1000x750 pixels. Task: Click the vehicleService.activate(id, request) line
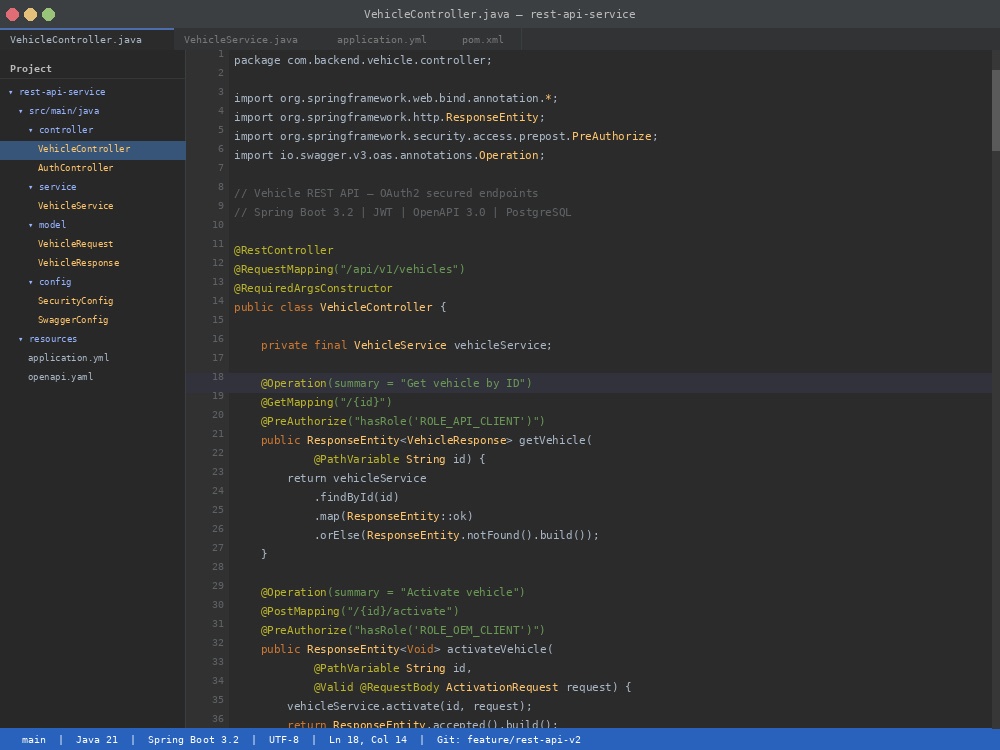(x=409, y=707)
